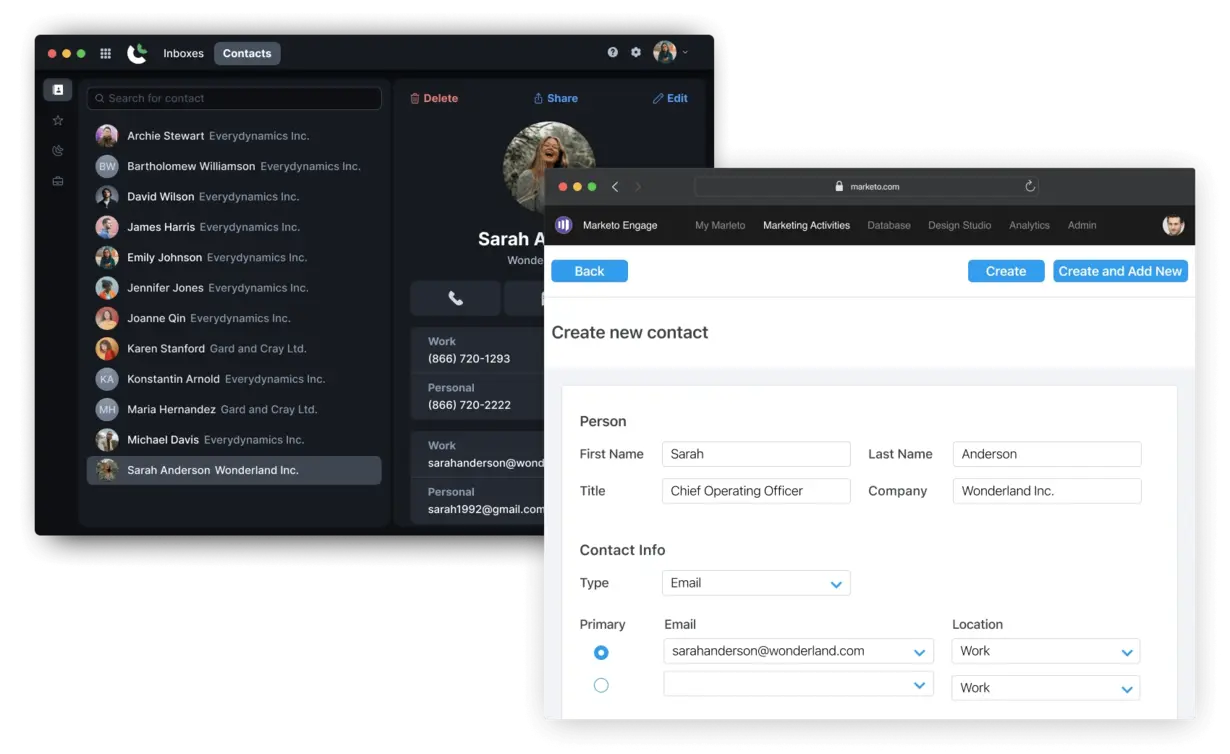Open settings gear icon
Image resolution: width=1230 pixels, height=754 pixels.
coord(636,52)
